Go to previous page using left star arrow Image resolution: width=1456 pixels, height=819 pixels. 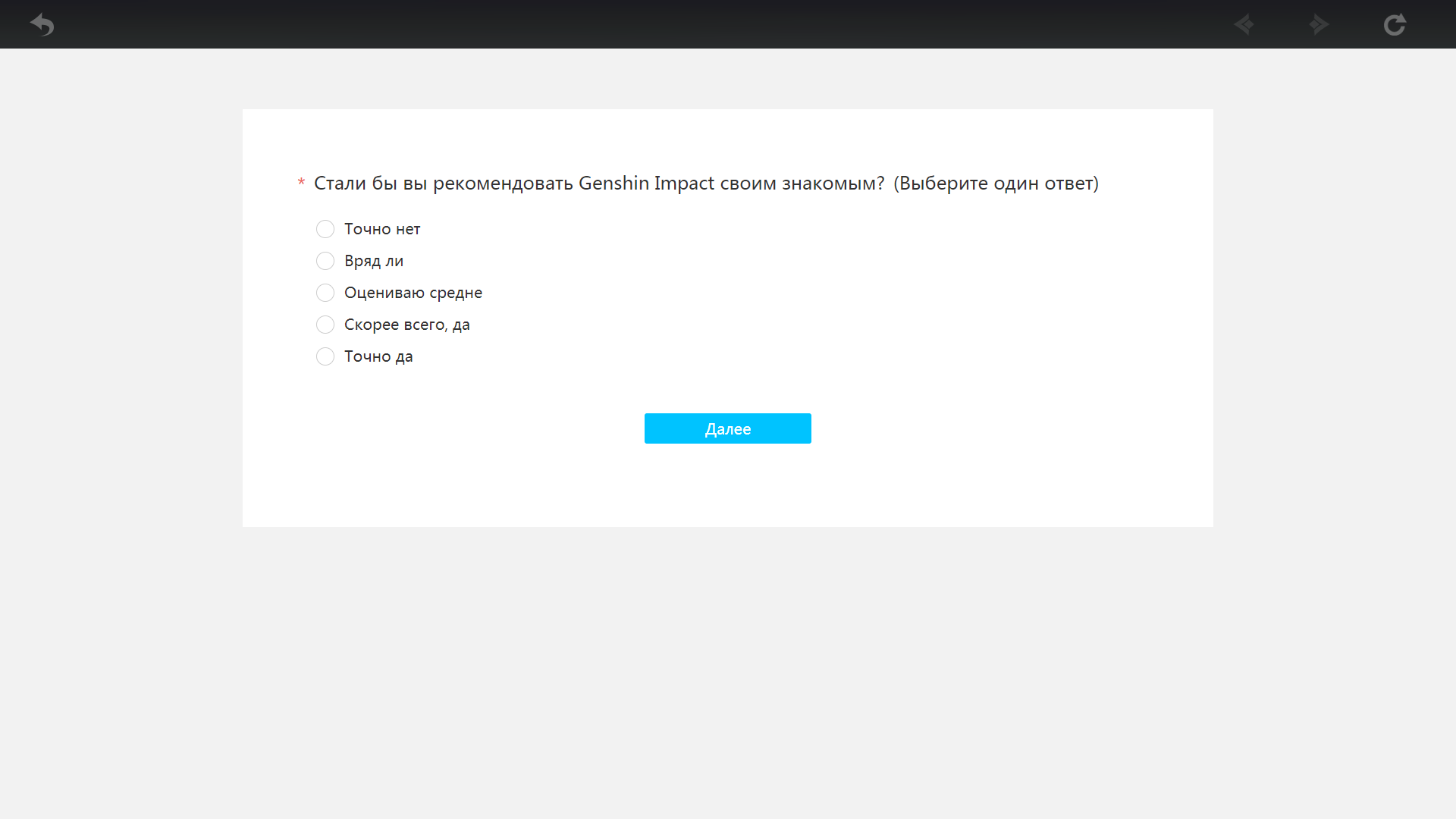pos(1244,25)
